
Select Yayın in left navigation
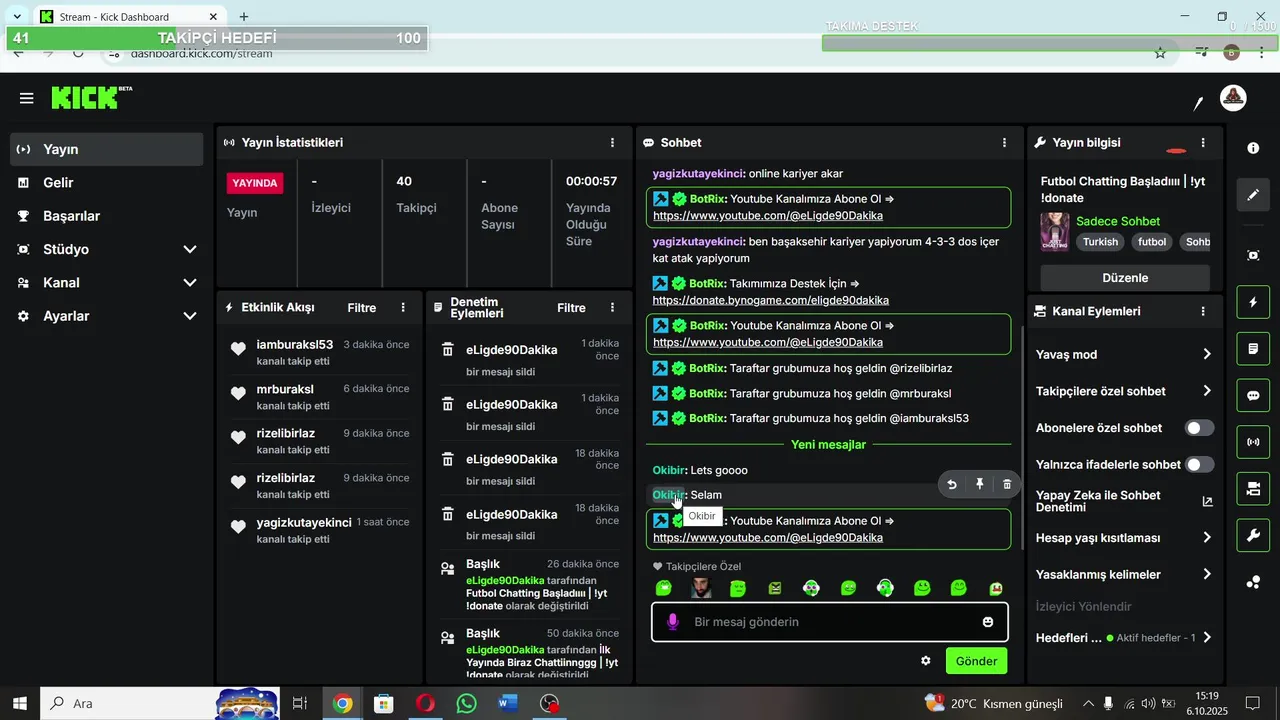click(x=107, y=149)
